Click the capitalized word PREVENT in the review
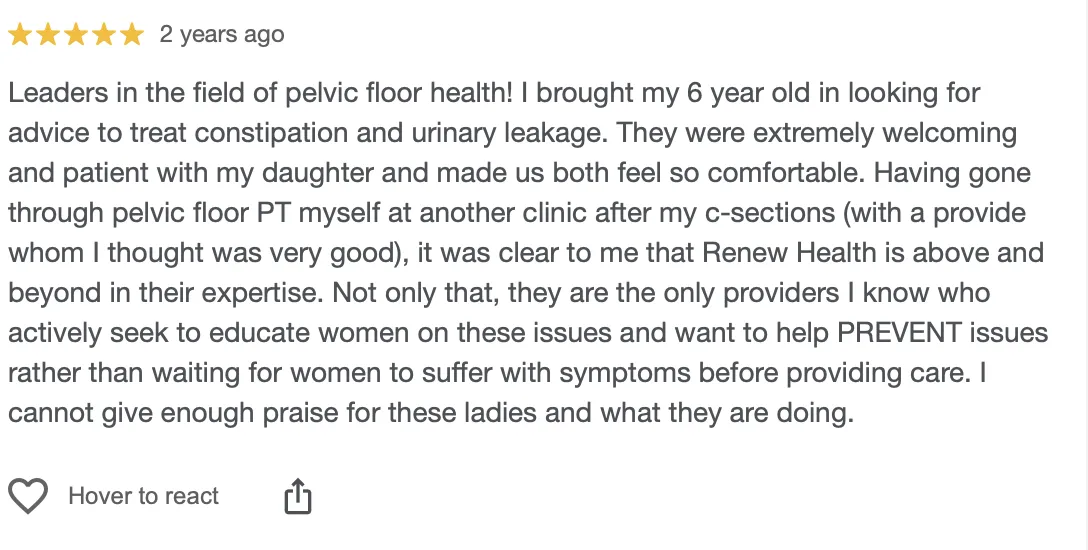This screenshot has width=1088, height=550. point(899,333)
